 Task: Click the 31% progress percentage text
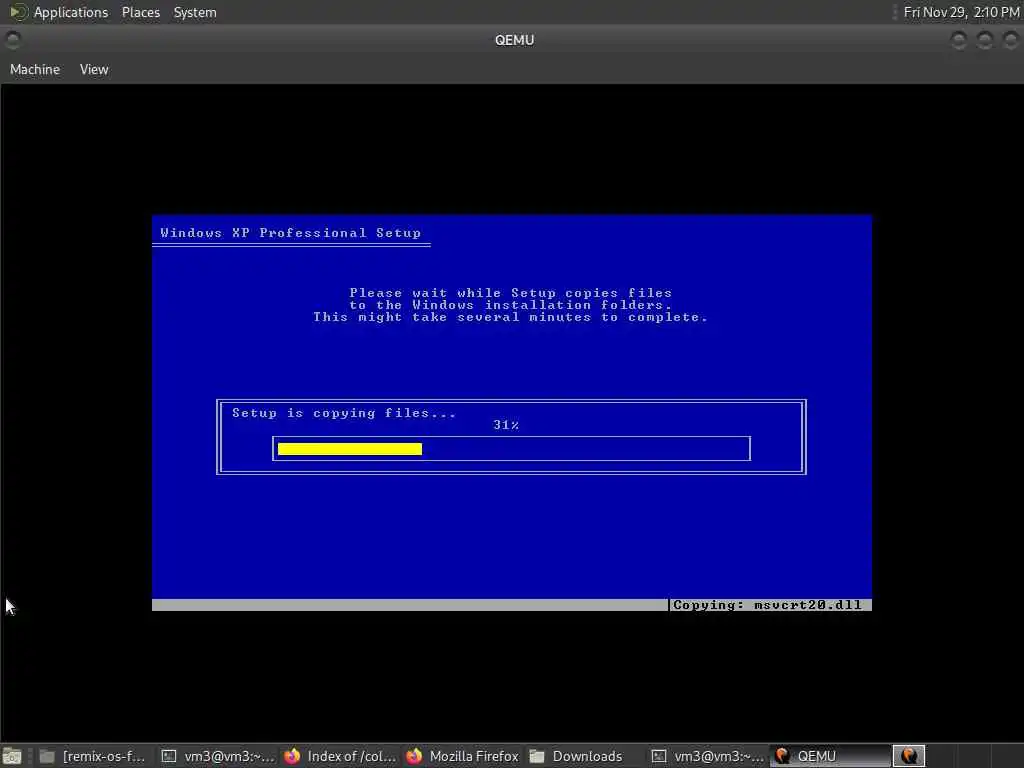[x=506, y=425]
